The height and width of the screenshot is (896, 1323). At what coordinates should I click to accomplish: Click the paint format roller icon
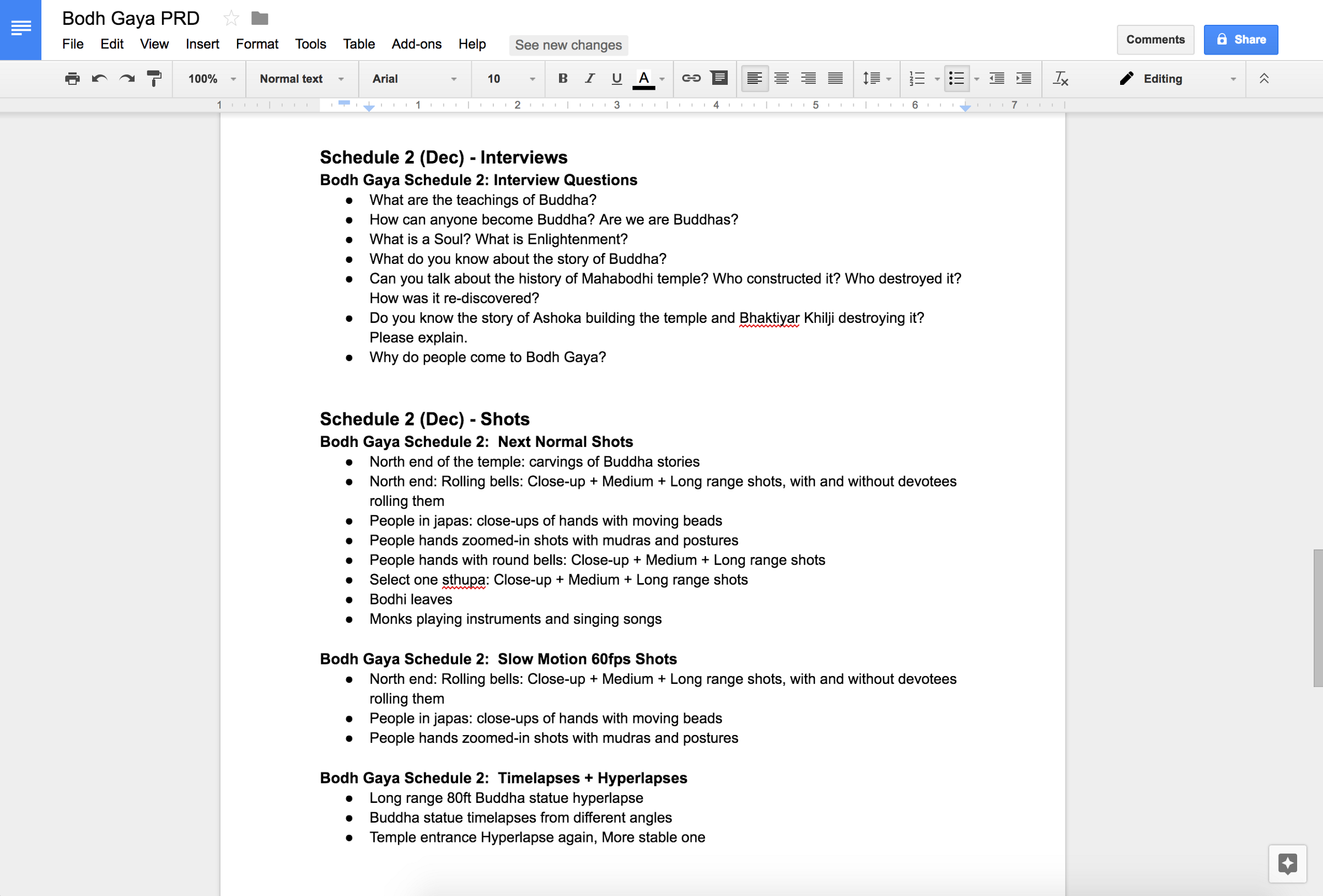tap(154, 78)
